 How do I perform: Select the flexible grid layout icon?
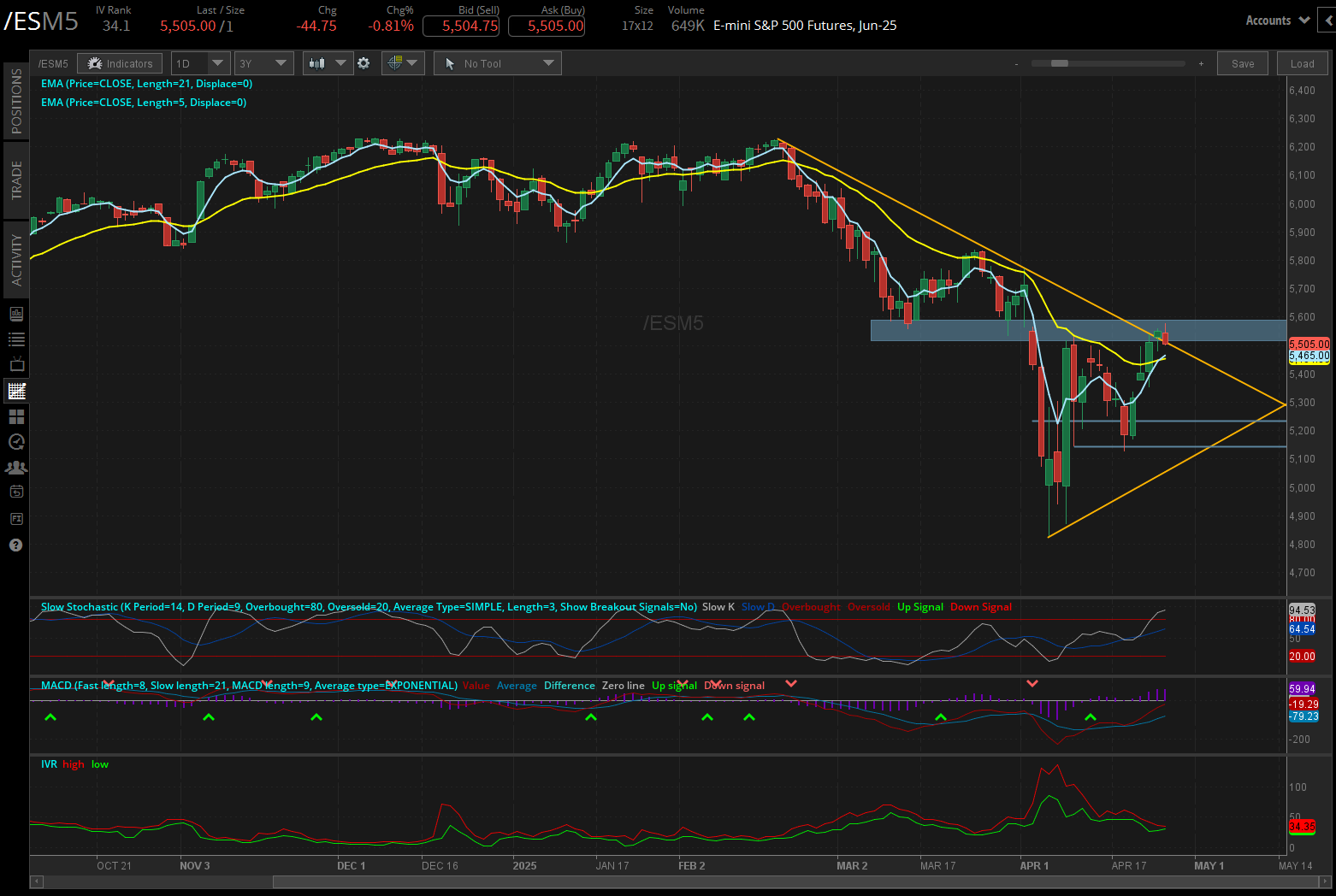[x=15, y=416]
